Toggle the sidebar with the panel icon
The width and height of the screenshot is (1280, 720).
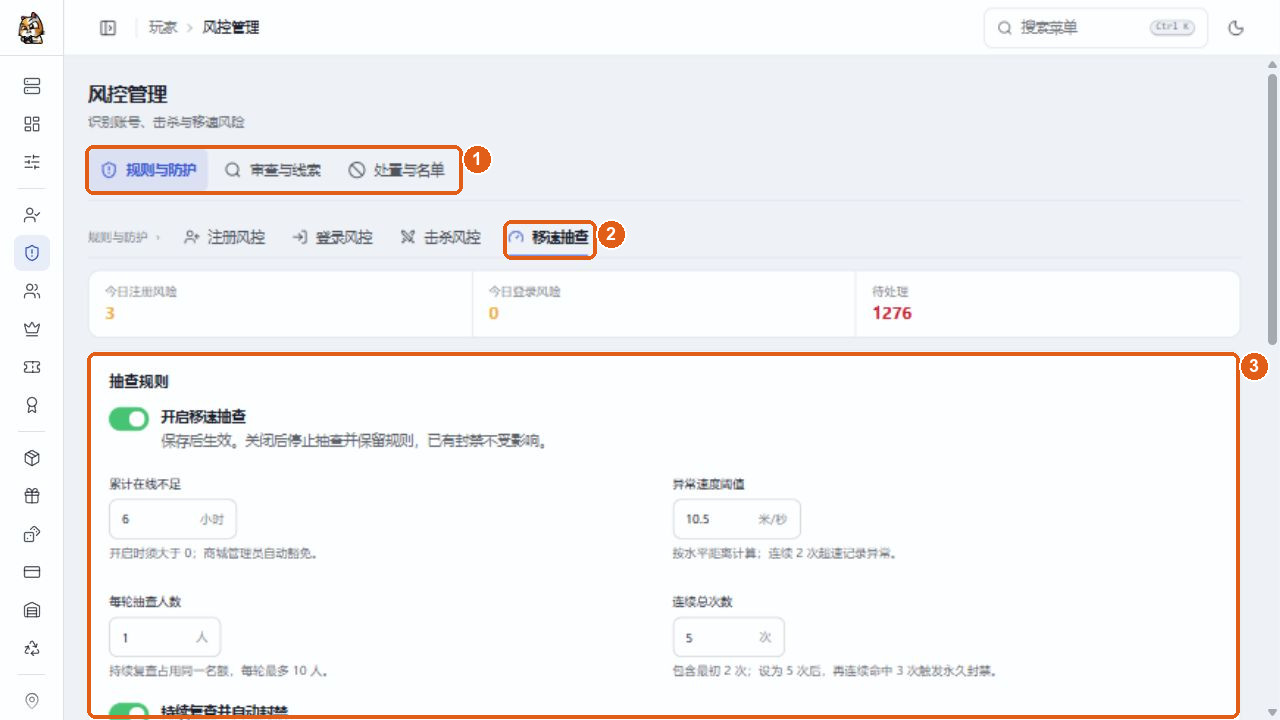pos(108,28)
